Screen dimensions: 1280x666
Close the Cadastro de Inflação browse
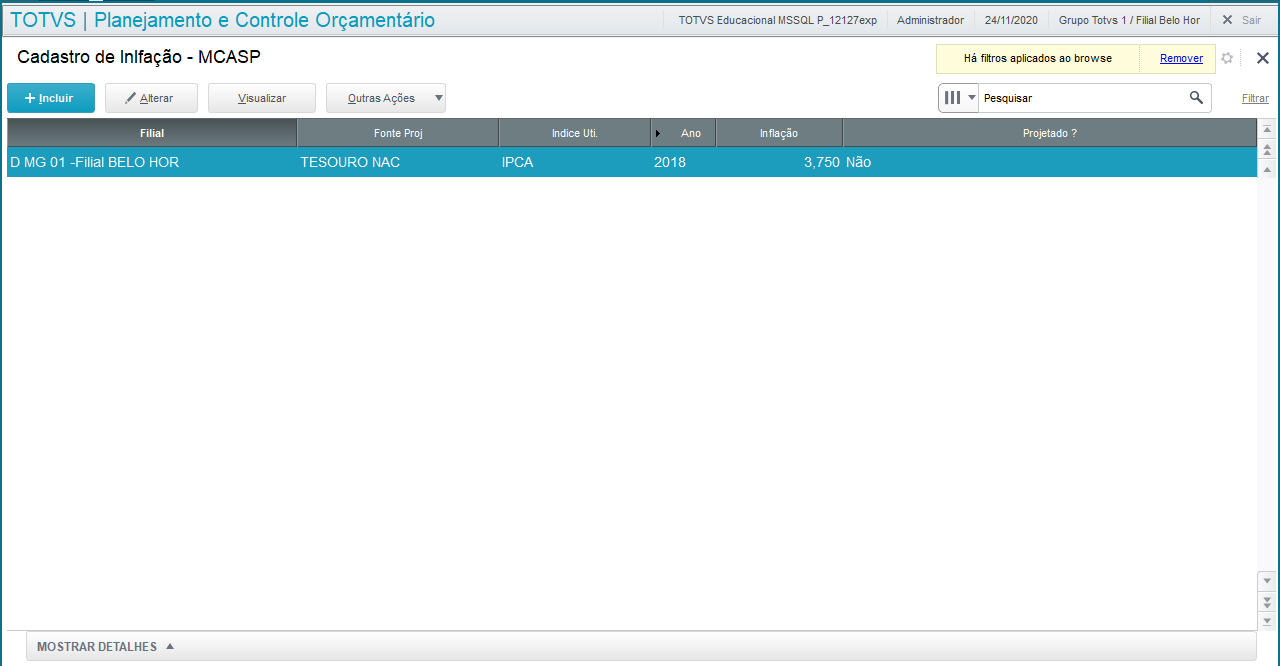(x=1262, y=58)
